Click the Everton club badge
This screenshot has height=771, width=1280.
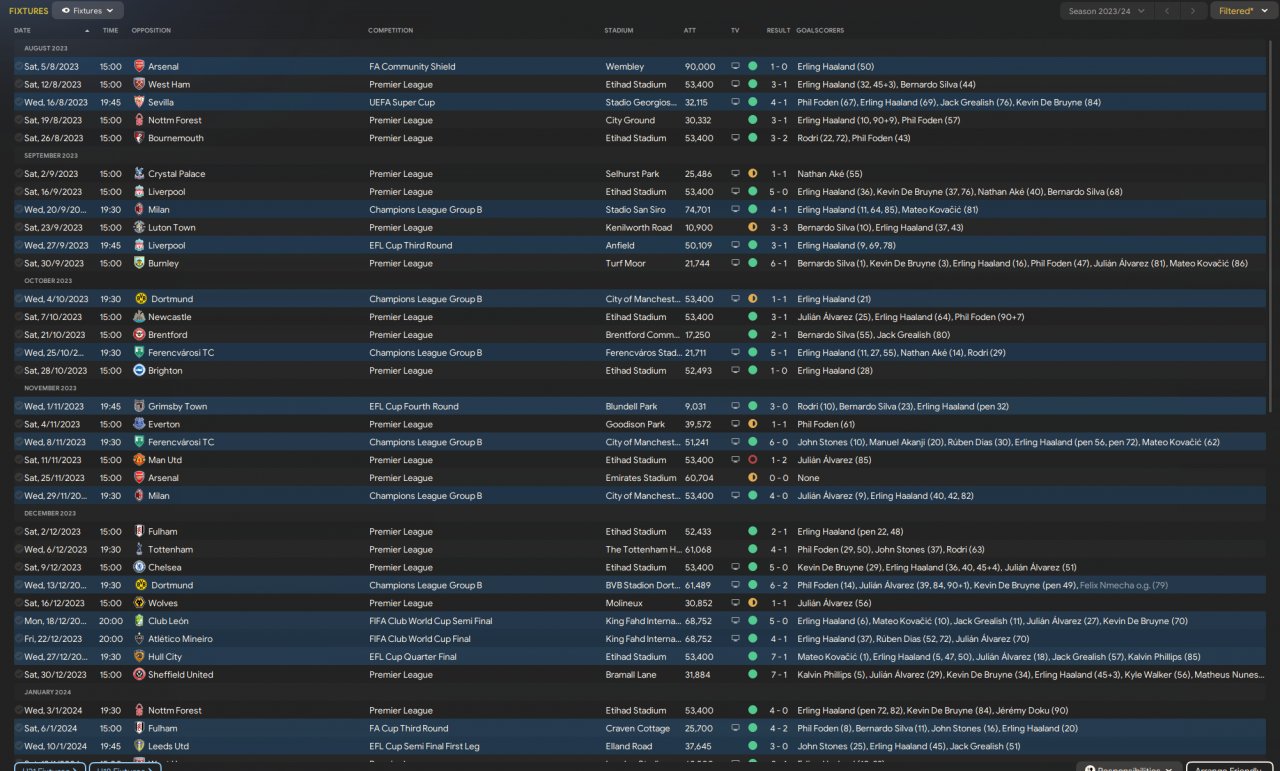(139, 425)
